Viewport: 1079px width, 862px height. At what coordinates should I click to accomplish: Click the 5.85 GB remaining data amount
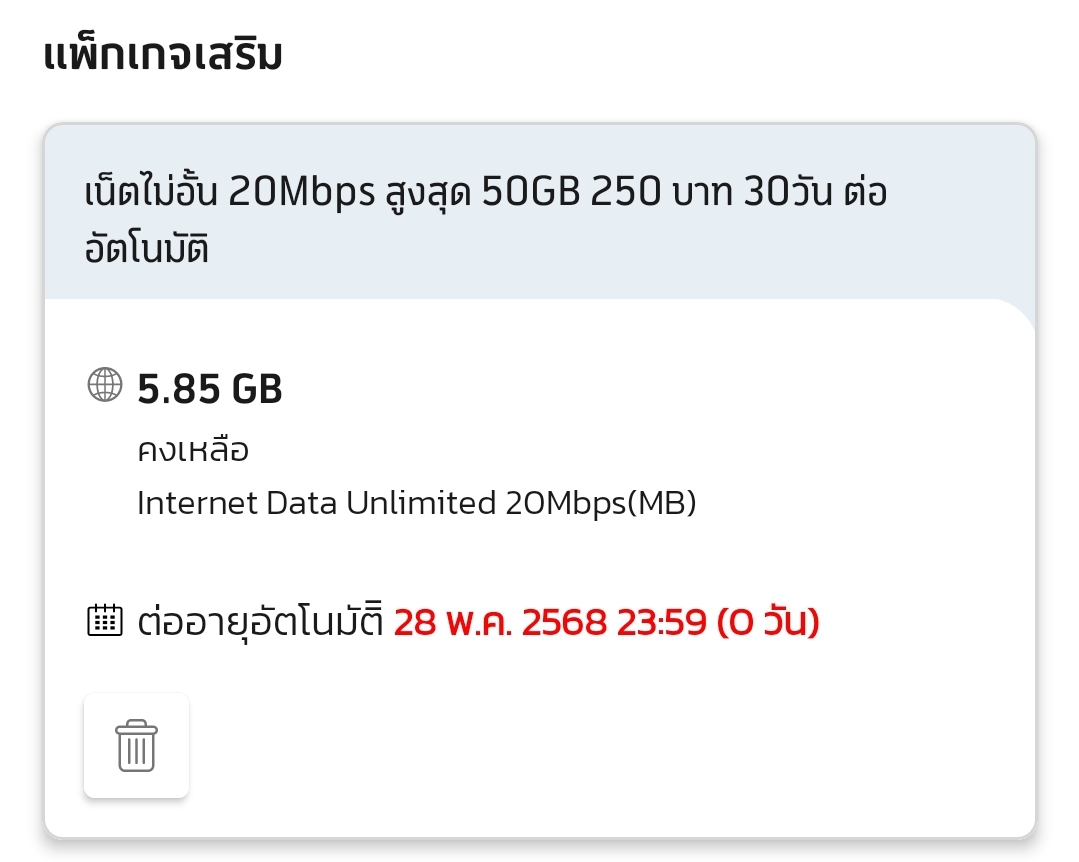210,389
